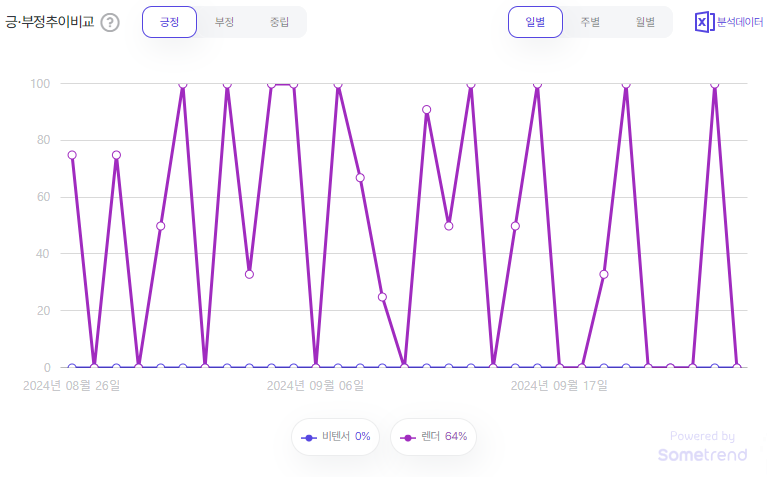Click the data point valued about 25

pos(383,297)
